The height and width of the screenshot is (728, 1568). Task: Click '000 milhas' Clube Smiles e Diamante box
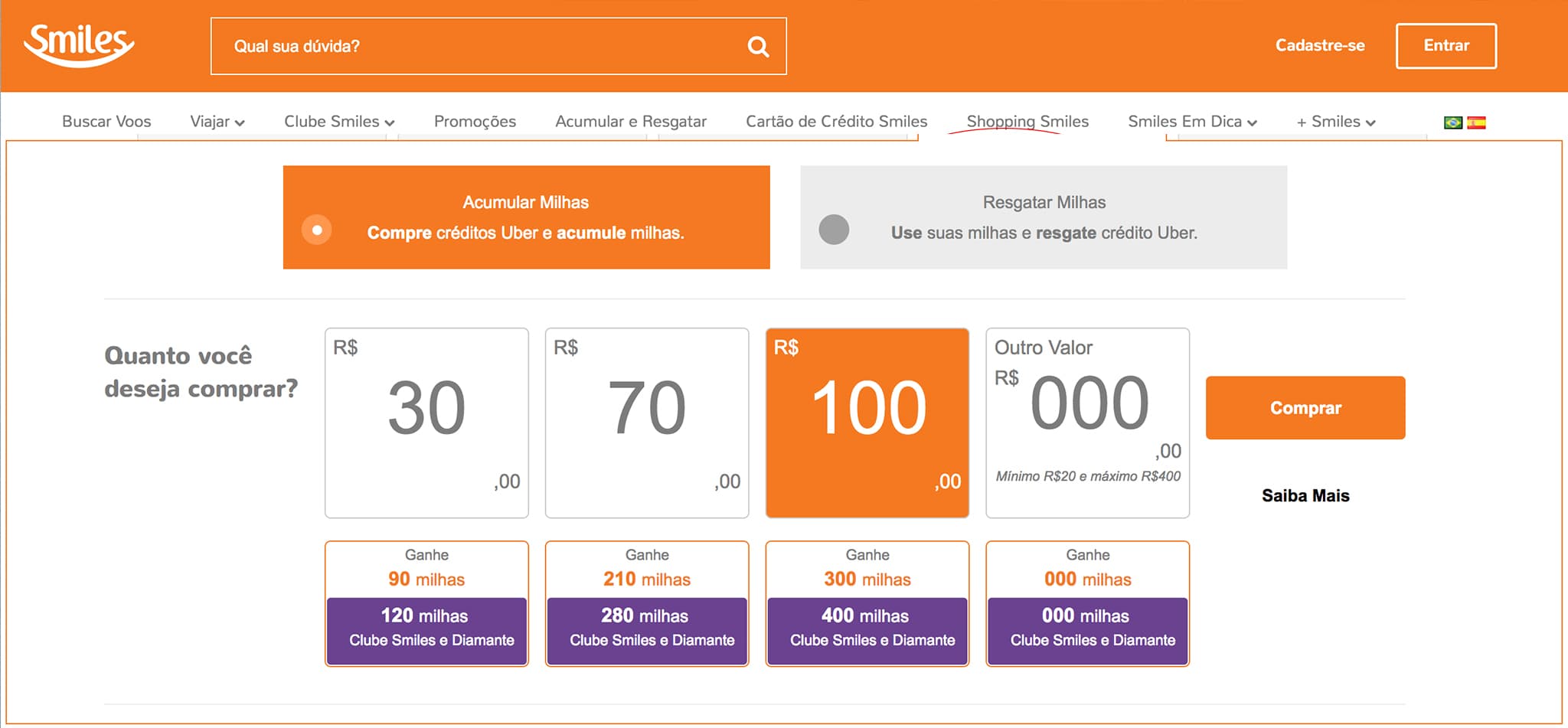click(1088, 631)
